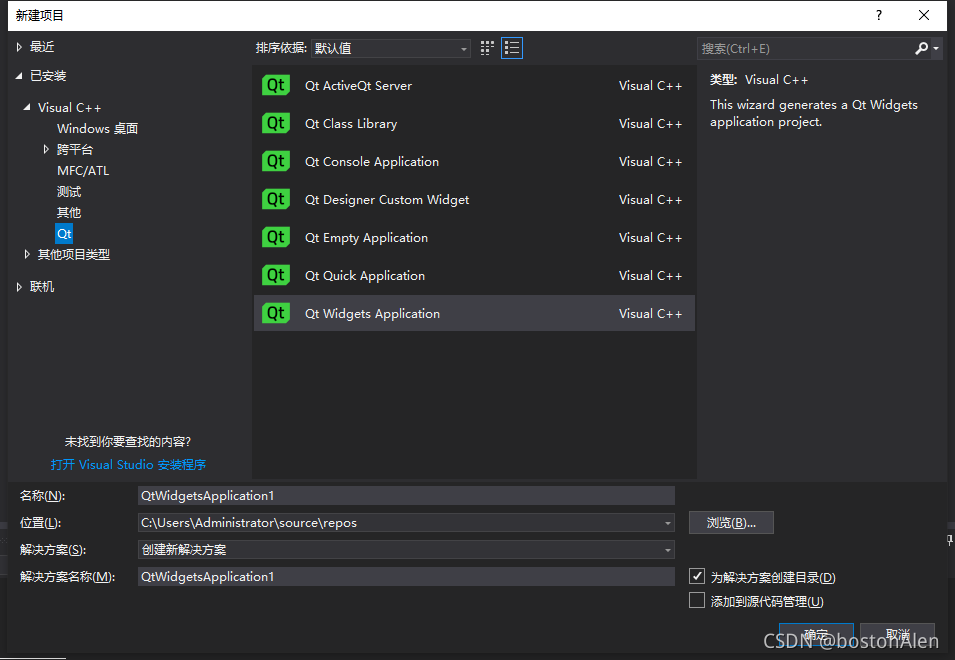Image resolution: width=955 pixels, height=660 pixels.
Task: Click the Qt Widgets Application template icon
Action: click(x=276, y=314)
